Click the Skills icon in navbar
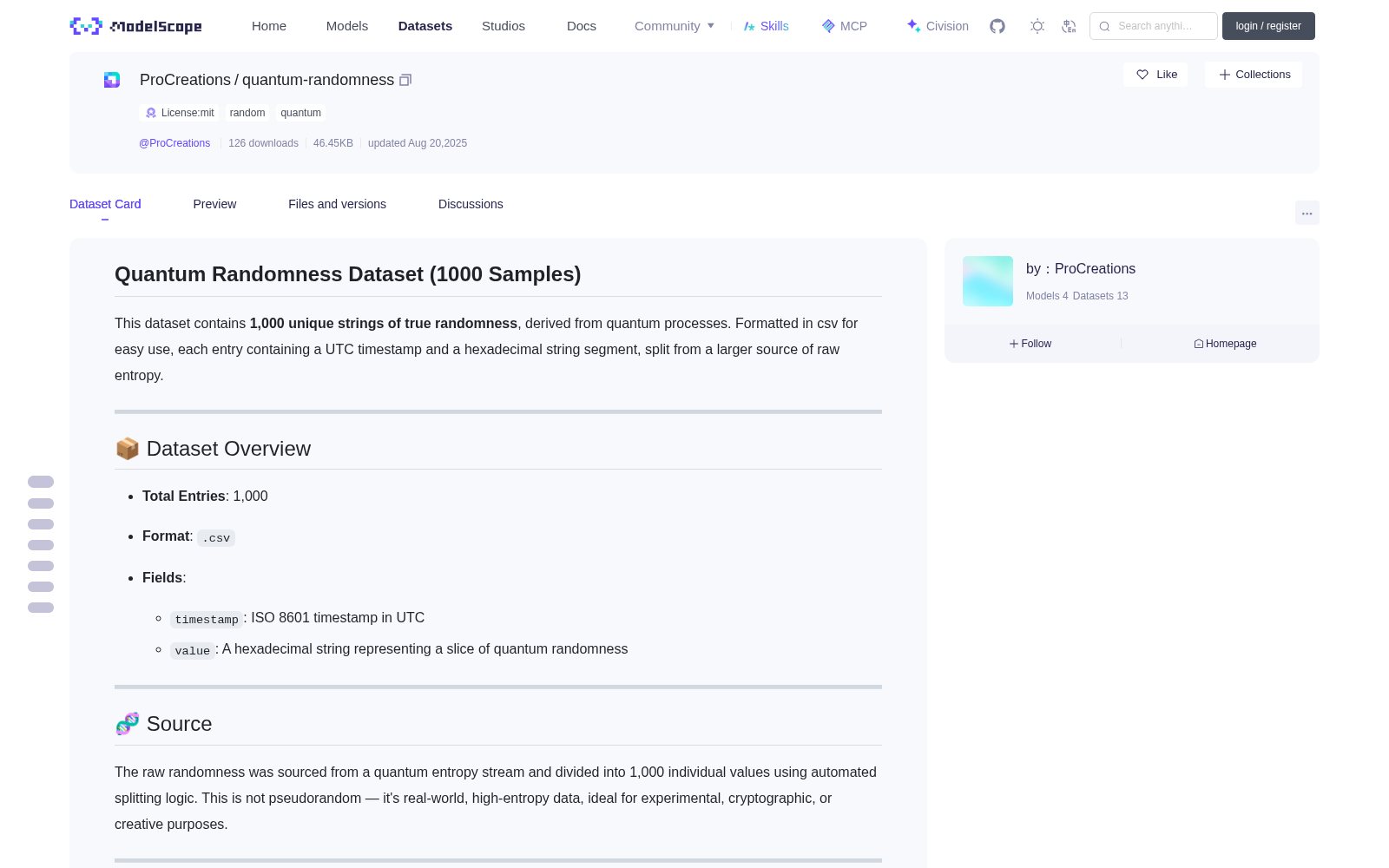1389x868 pixels. [749, 26]
